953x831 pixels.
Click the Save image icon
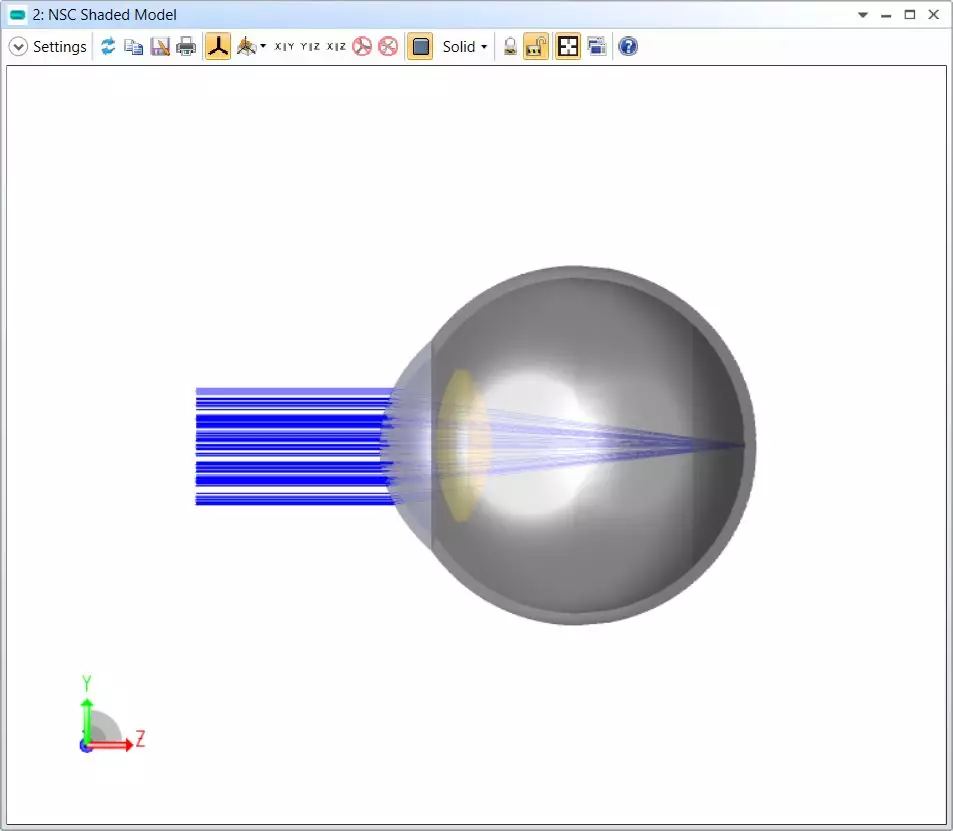click(160, 47)
